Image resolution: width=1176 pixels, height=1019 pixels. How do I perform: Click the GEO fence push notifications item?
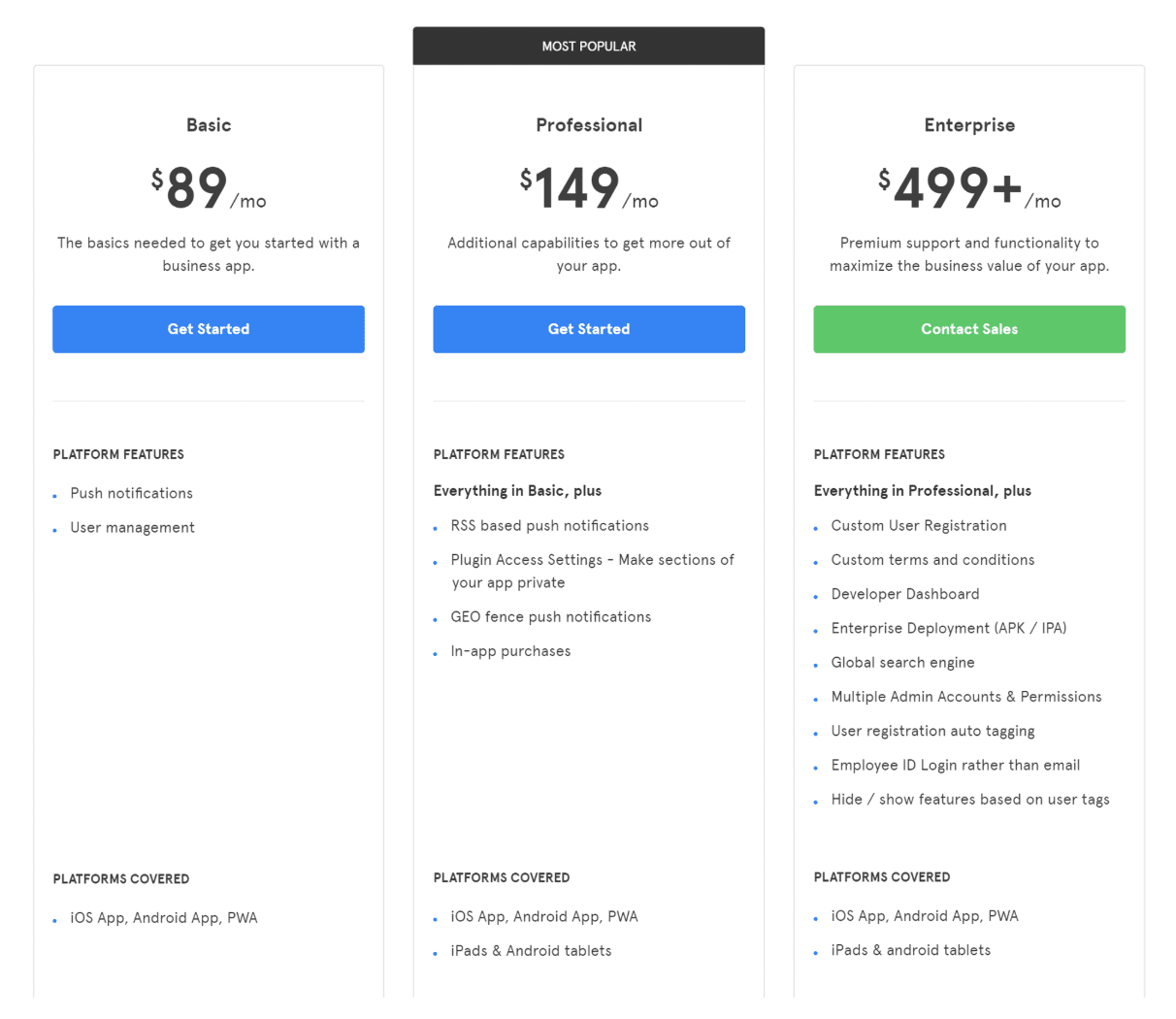point(550,616)
